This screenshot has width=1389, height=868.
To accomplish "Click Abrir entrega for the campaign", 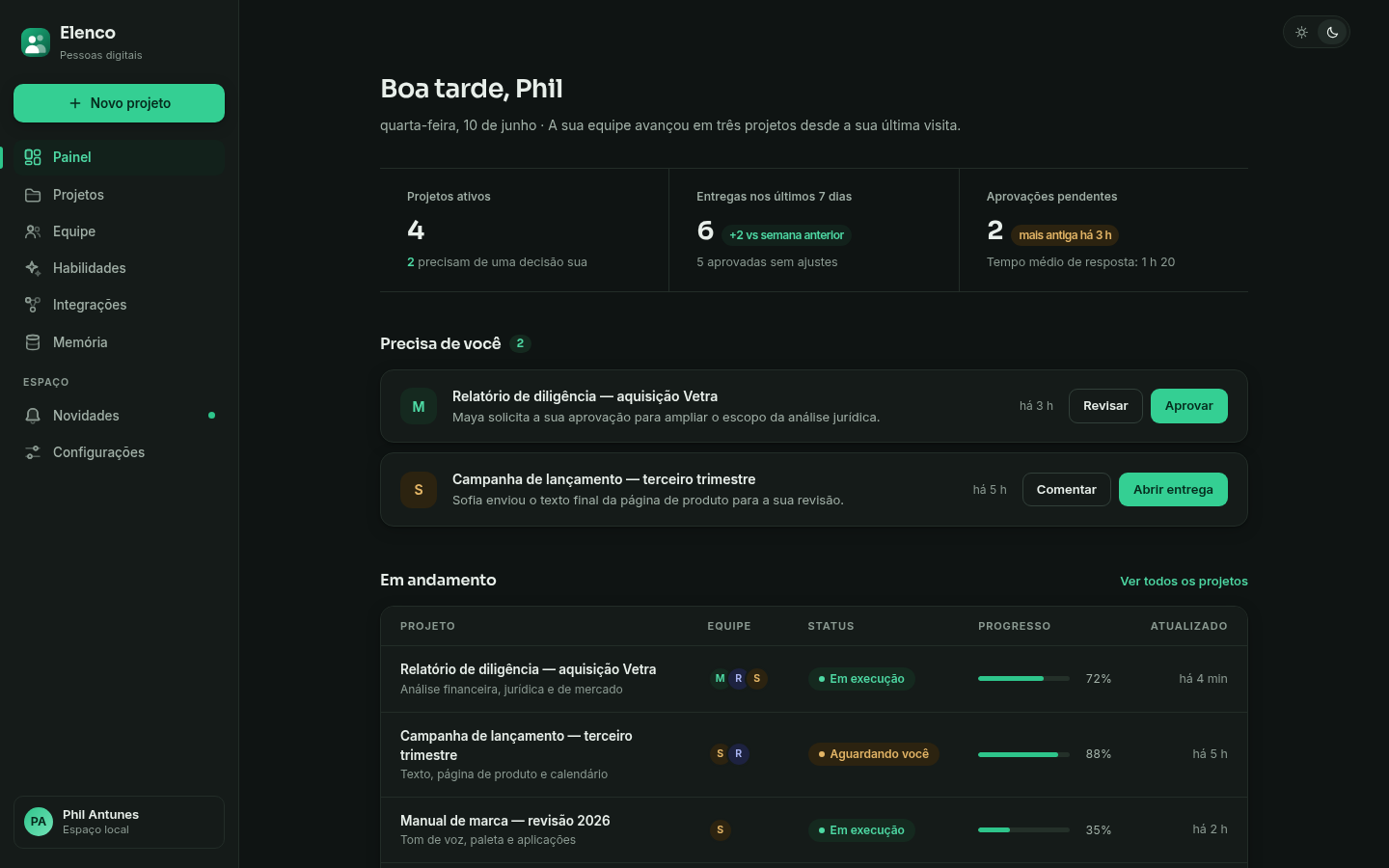I will click(1173, 490).
